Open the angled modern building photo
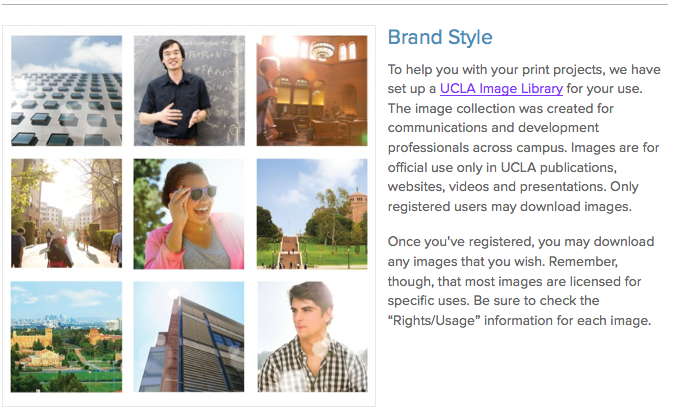The image size is (685, 416). (x=189, y=336)
